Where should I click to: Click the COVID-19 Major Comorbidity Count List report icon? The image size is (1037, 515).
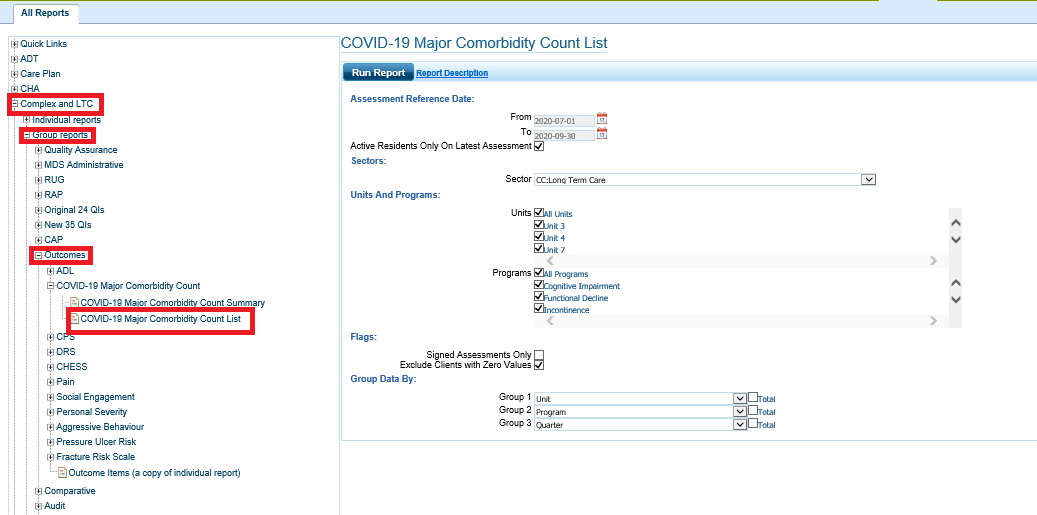75,319
